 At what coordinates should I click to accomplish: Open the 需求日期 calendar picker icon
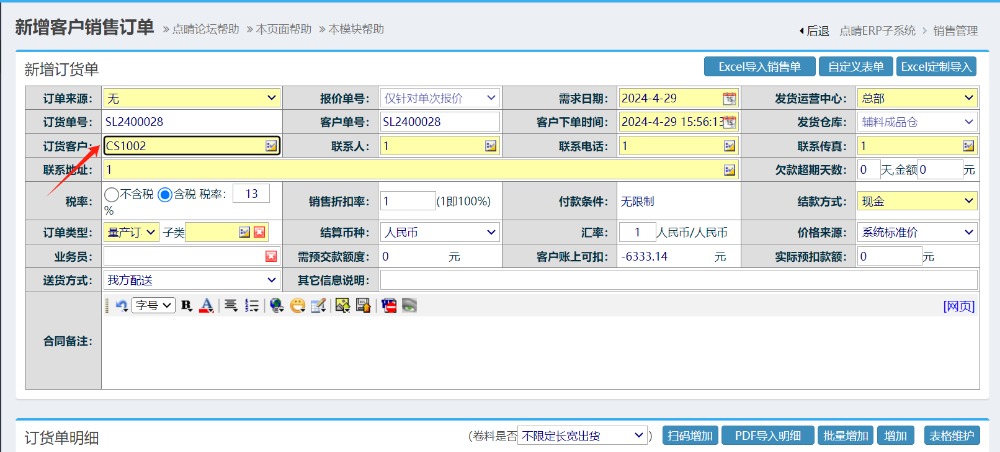click(729, 98)
